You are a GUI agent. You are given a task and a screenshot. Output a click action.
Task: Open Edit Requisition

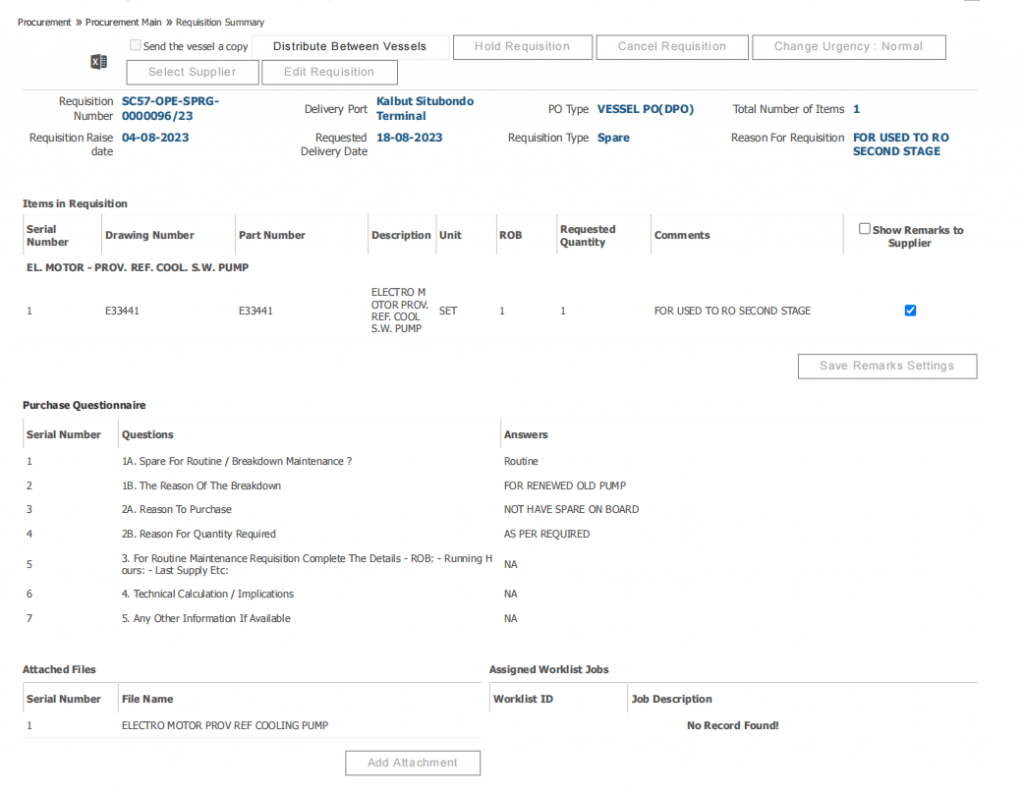pyautogui.click(x=329, y=72)
